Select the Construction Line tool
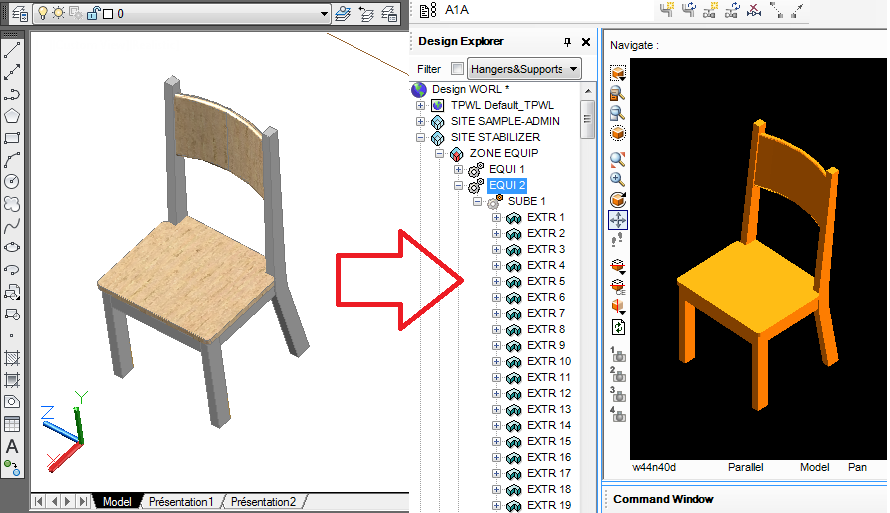Image resolution: width=890 pixels, height=513 pixels. click(x=12, y=72)
